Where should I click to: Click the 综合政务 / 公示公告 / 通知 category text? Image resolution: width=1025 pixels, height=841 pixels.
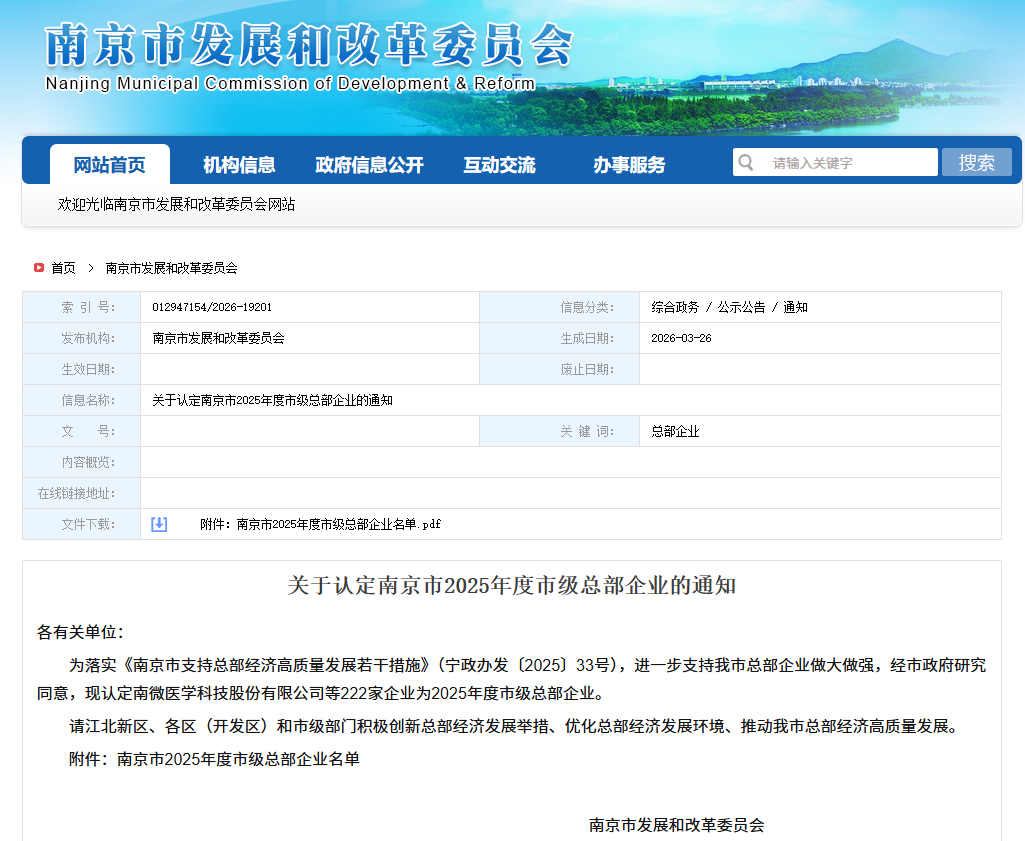[x=729, y=307]
